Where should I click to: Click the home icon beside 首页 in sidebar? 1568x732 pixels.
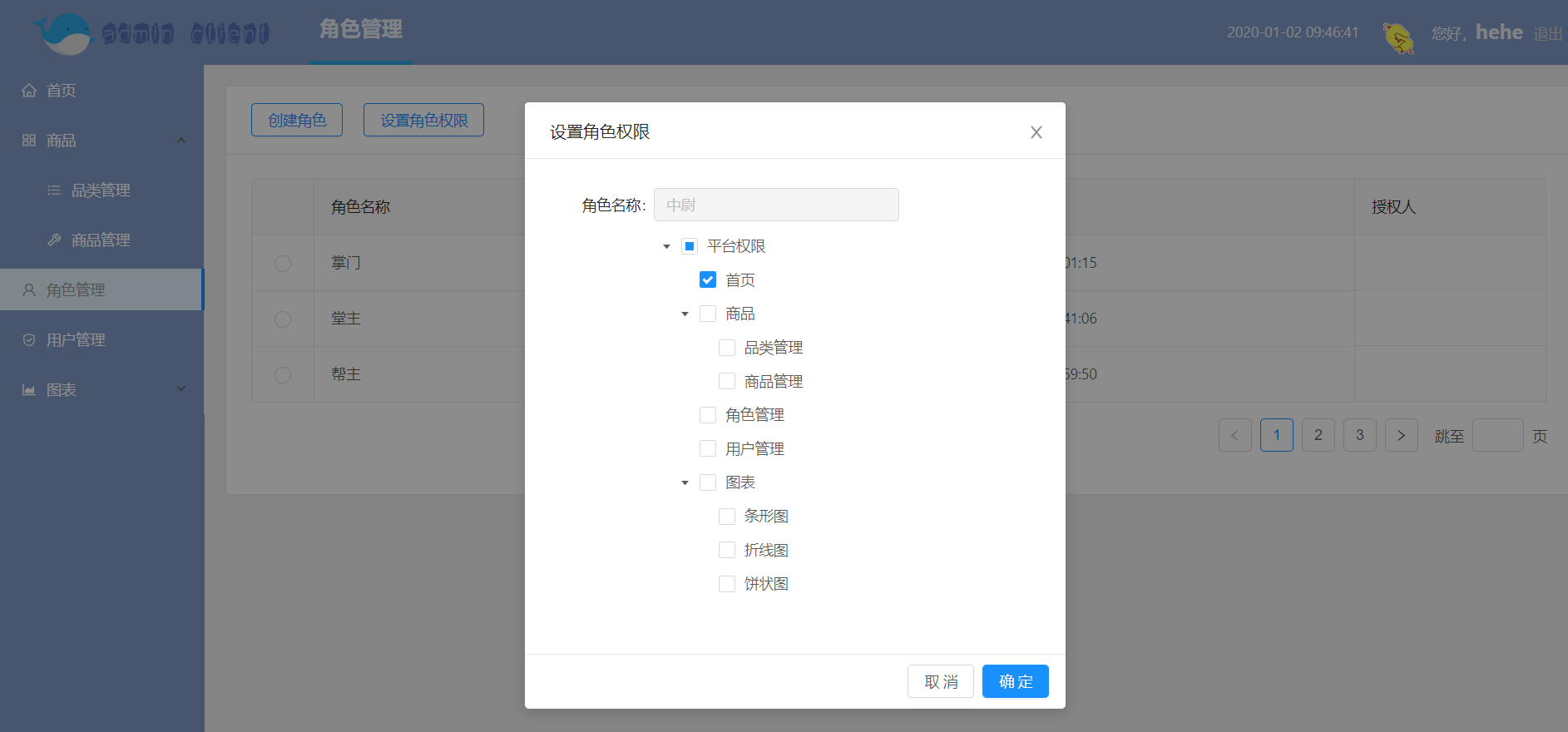(29, 90)
